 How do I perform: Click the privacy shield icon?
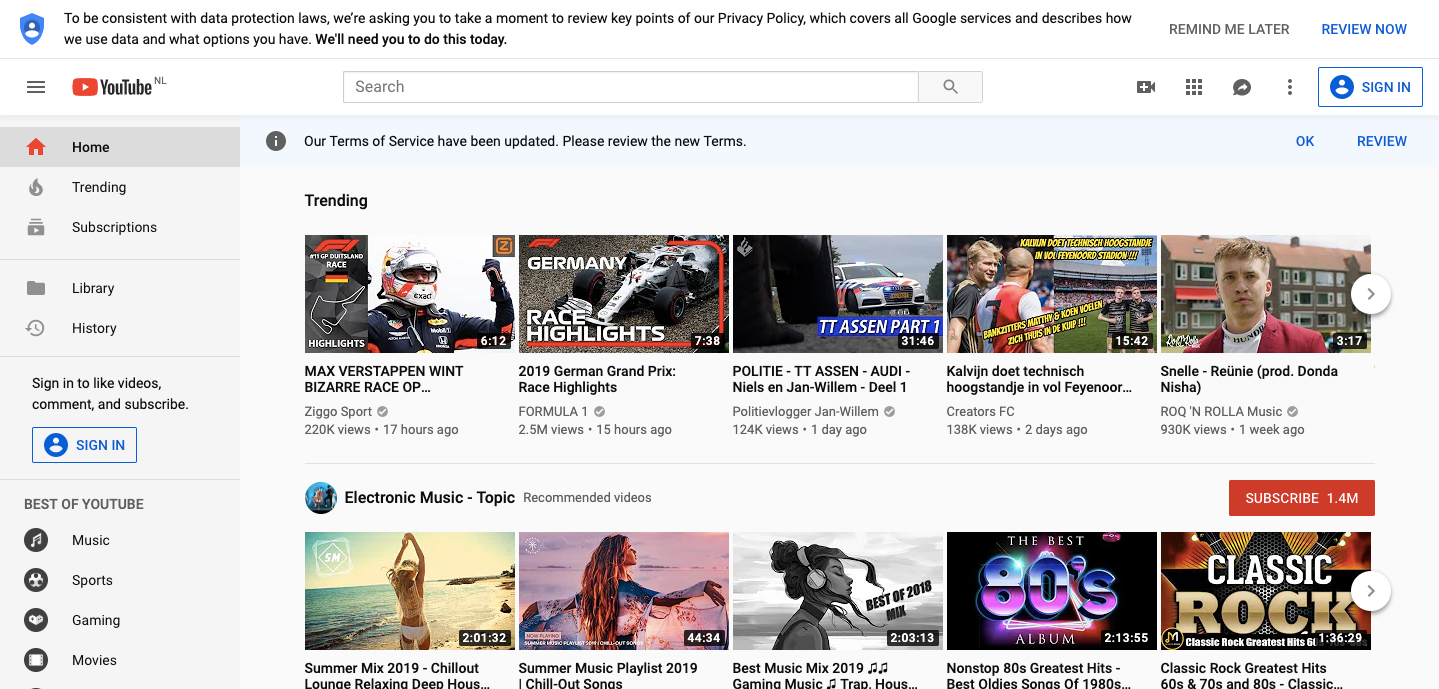tap(33, 29)
